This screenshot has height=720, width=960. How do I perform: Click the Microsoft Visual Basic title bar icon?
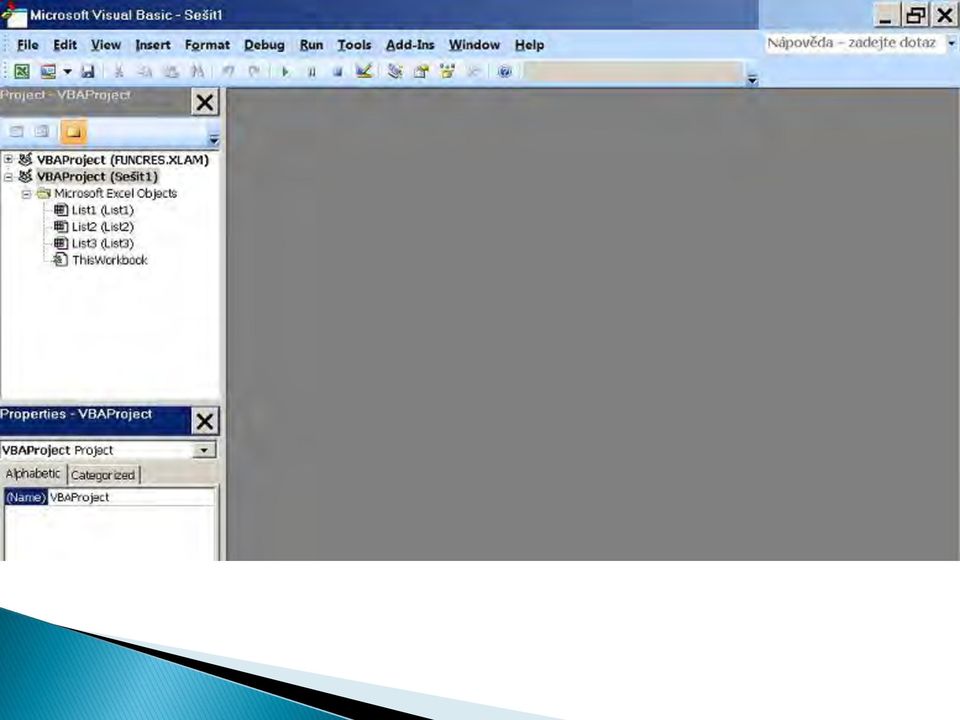pos(13,15)
